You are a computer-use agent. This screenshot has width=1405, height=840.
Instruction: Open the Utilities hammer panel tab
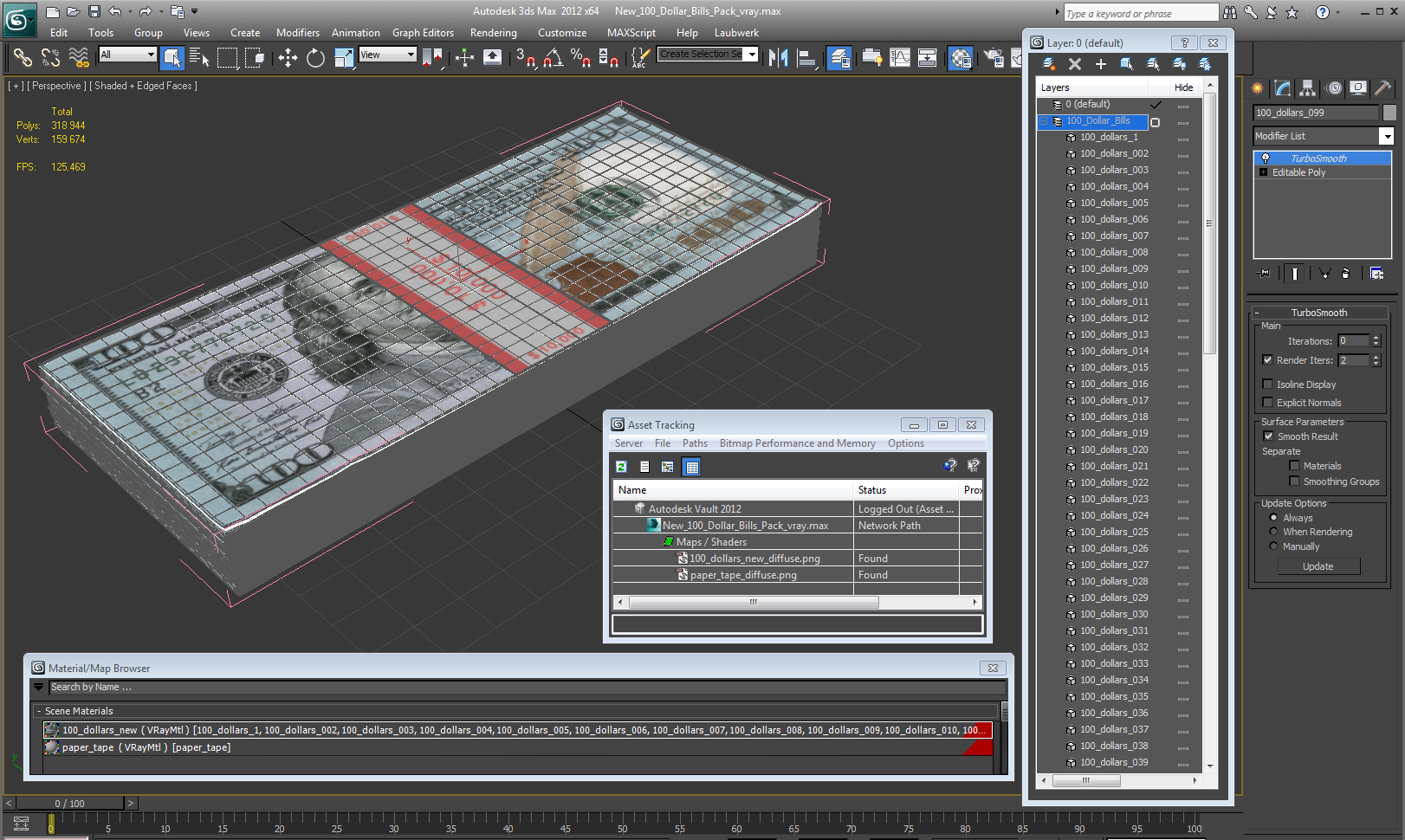pos(1382,88)
